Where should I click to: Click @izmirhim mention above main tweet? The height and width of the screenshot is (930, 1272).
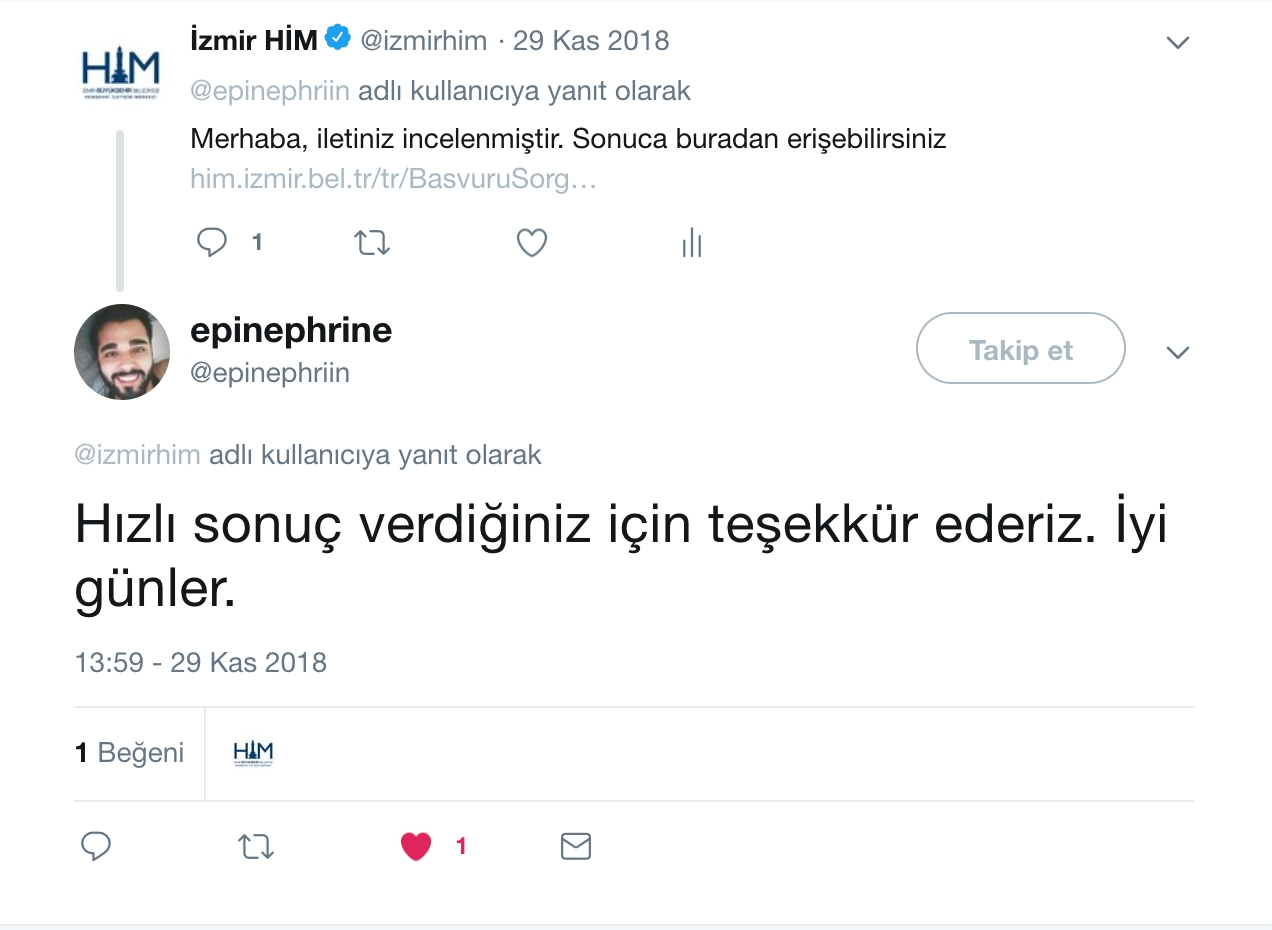138,455
